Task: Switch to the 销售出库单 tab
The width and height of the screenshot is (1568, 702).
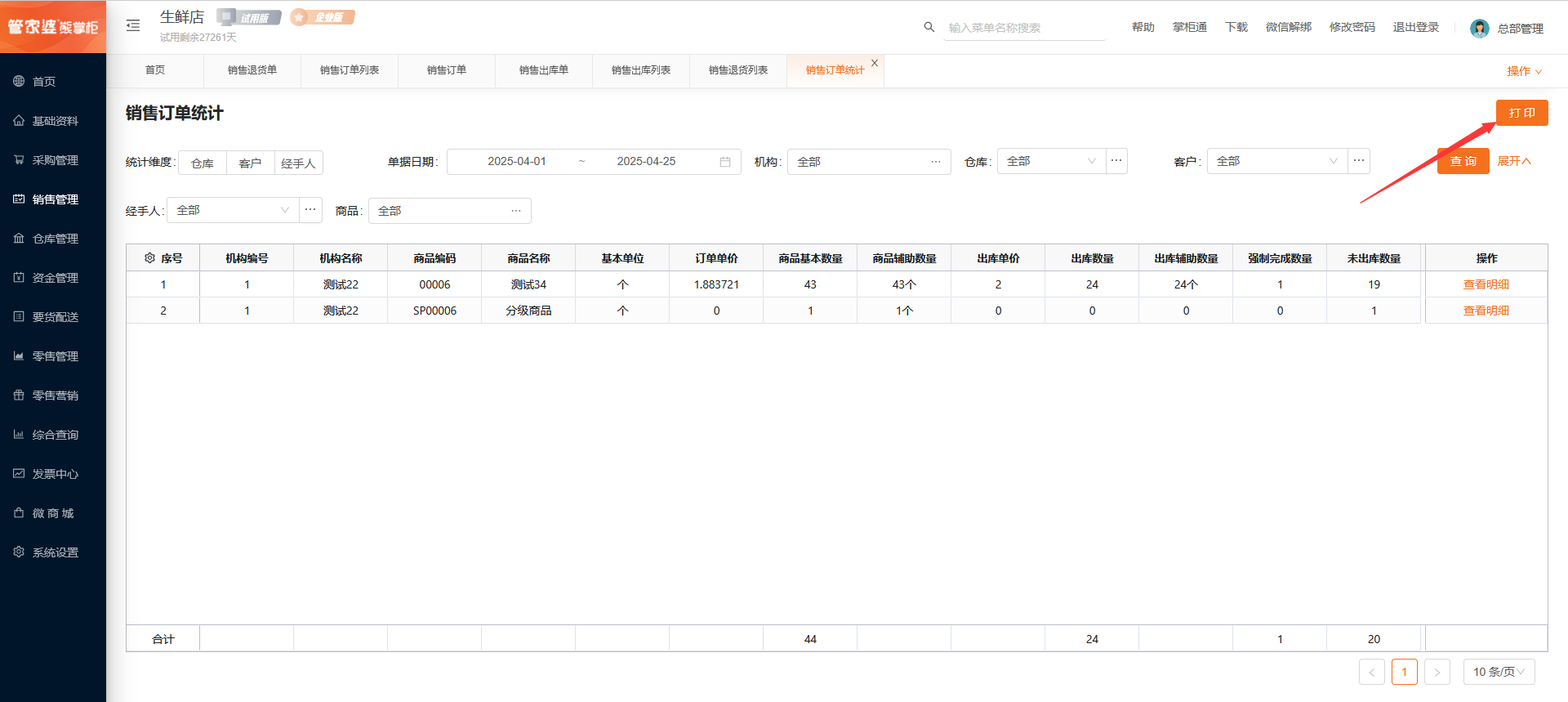Action: (x=543, y=70)
